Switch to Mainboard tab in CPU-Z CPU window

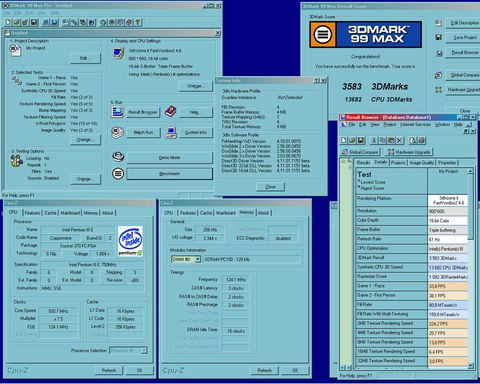70,213
